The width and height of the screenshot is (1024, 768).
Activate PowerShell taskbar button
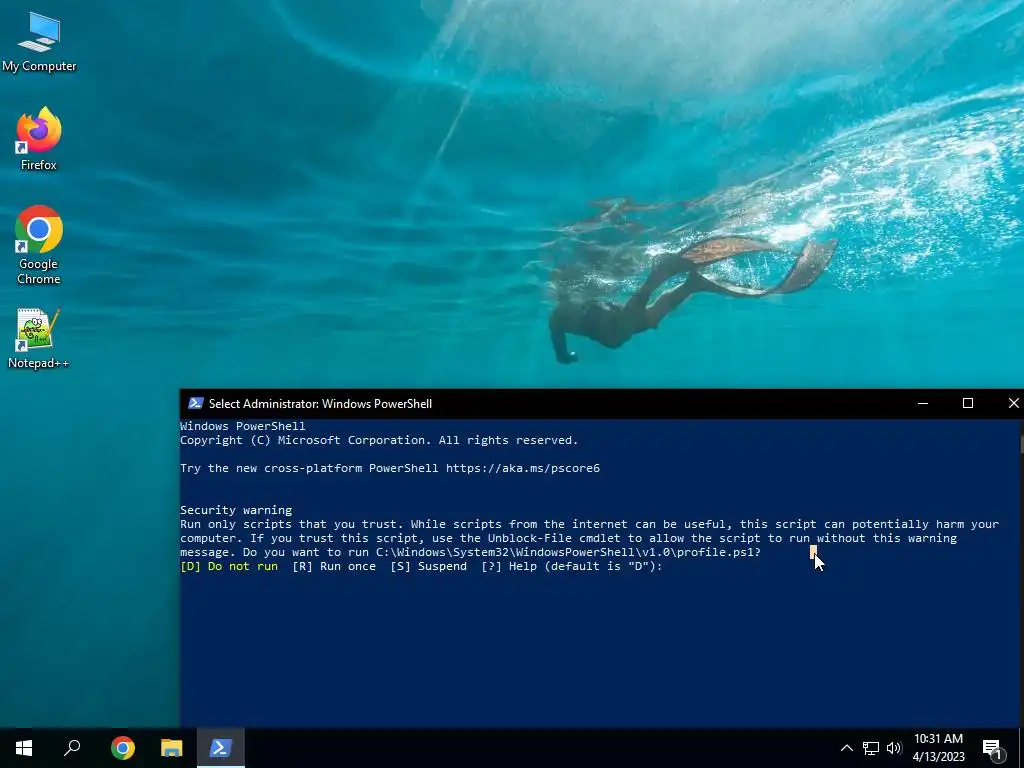coord(221,748)
